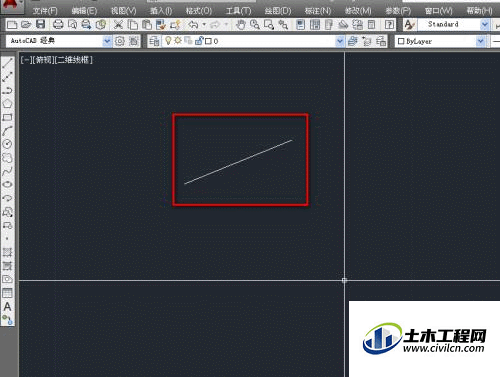Screen dimensions: 500x377
Task: Click the Open file icon
Action: [x=26, y=24]
